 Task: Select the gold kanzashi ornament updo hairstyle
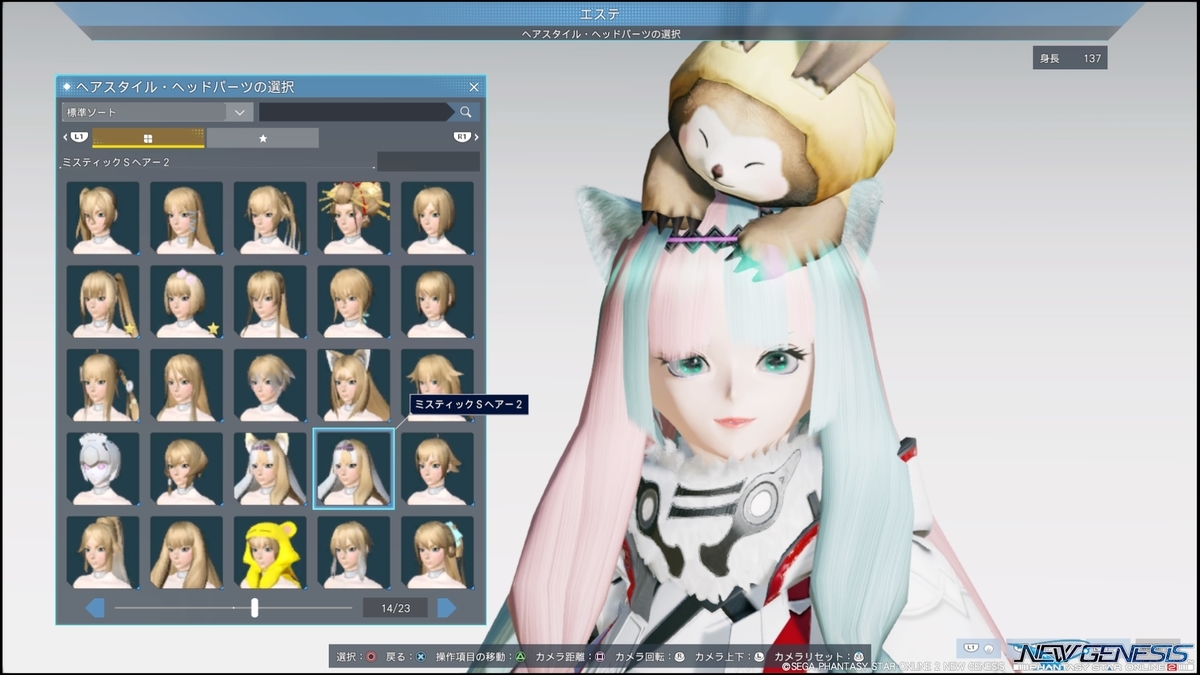(x=354, y=217)
